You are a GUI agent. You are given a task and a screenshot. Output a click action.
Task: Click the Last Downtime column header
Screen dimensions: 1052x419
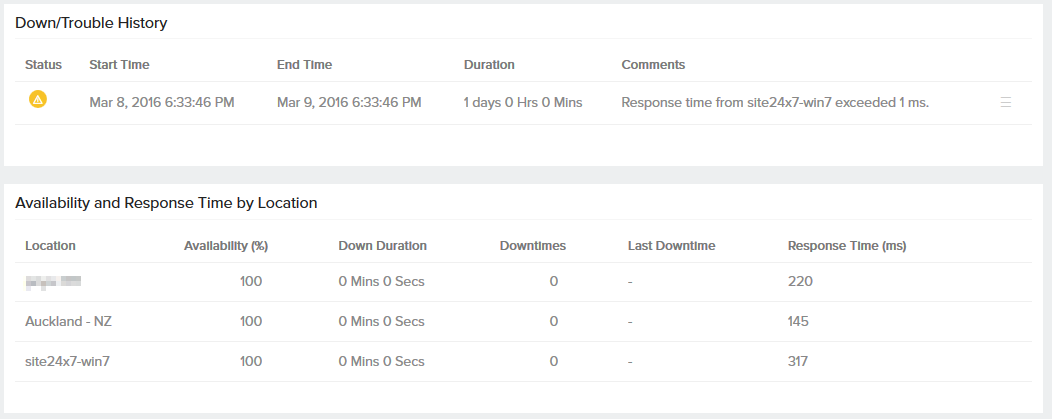click(671, 246)
